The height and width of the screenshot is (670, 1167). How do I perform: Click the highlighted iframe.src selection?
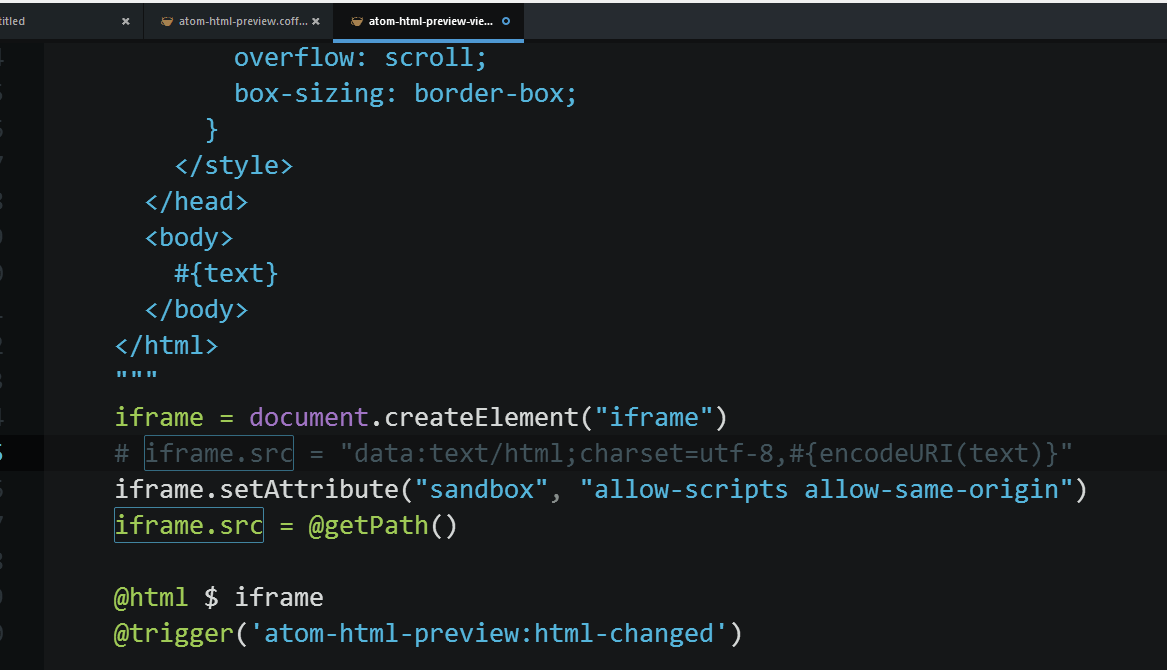[x=188, y=524]
